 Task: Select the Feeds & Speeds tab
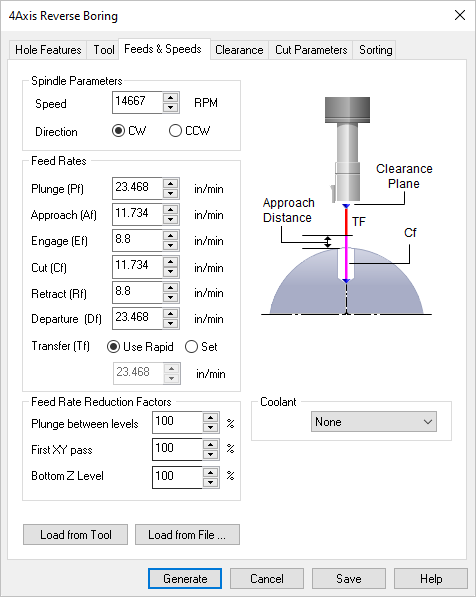pyautogui.click(x=163, y=49)
